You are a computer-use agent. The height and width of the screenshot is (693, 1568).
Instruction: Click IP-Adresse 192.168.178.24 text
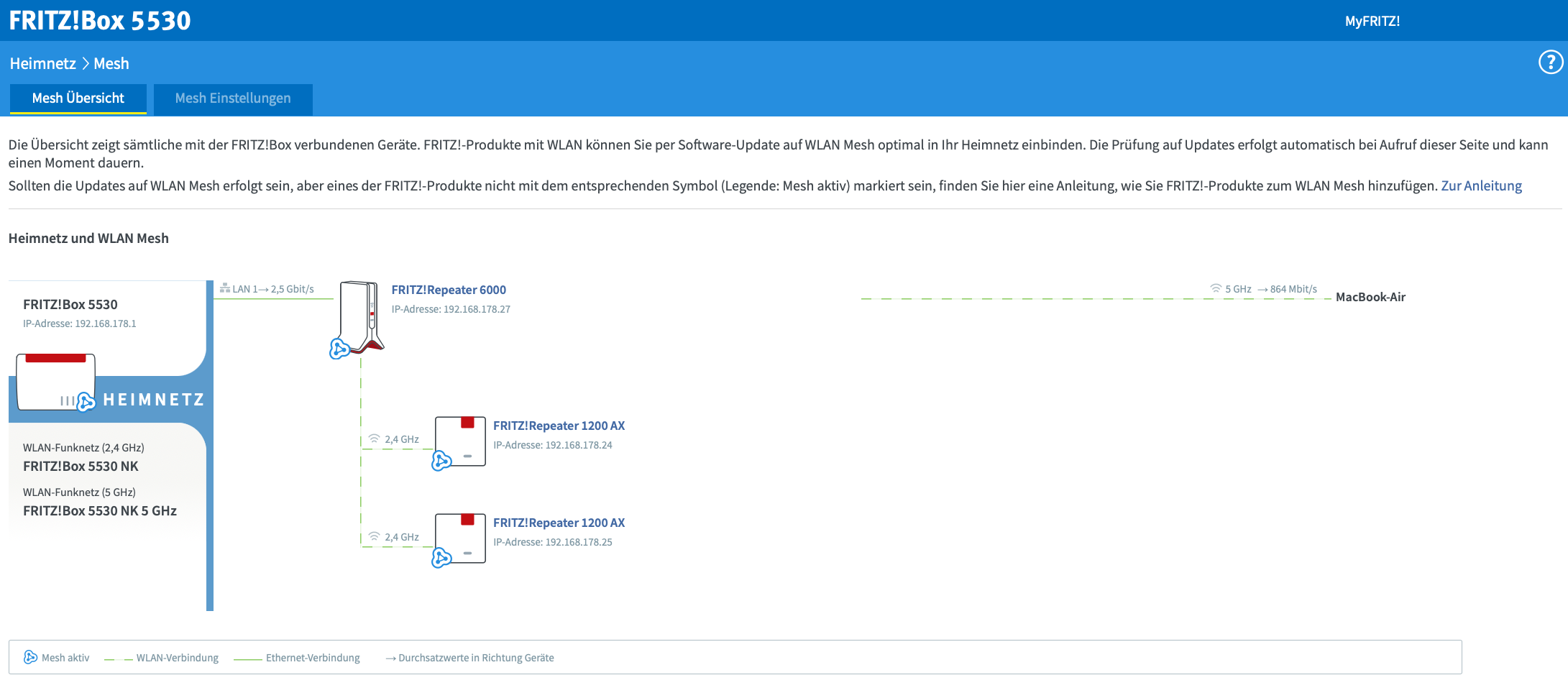[x=553, y=445]
